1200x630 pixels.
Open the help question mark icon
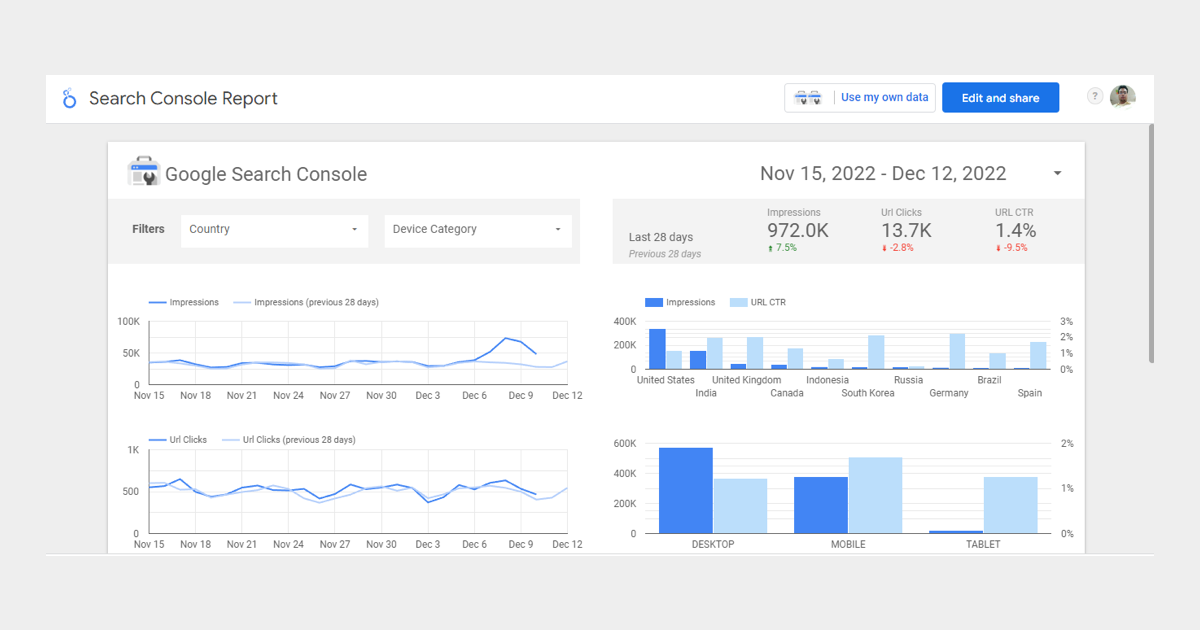pos(1095,97)
